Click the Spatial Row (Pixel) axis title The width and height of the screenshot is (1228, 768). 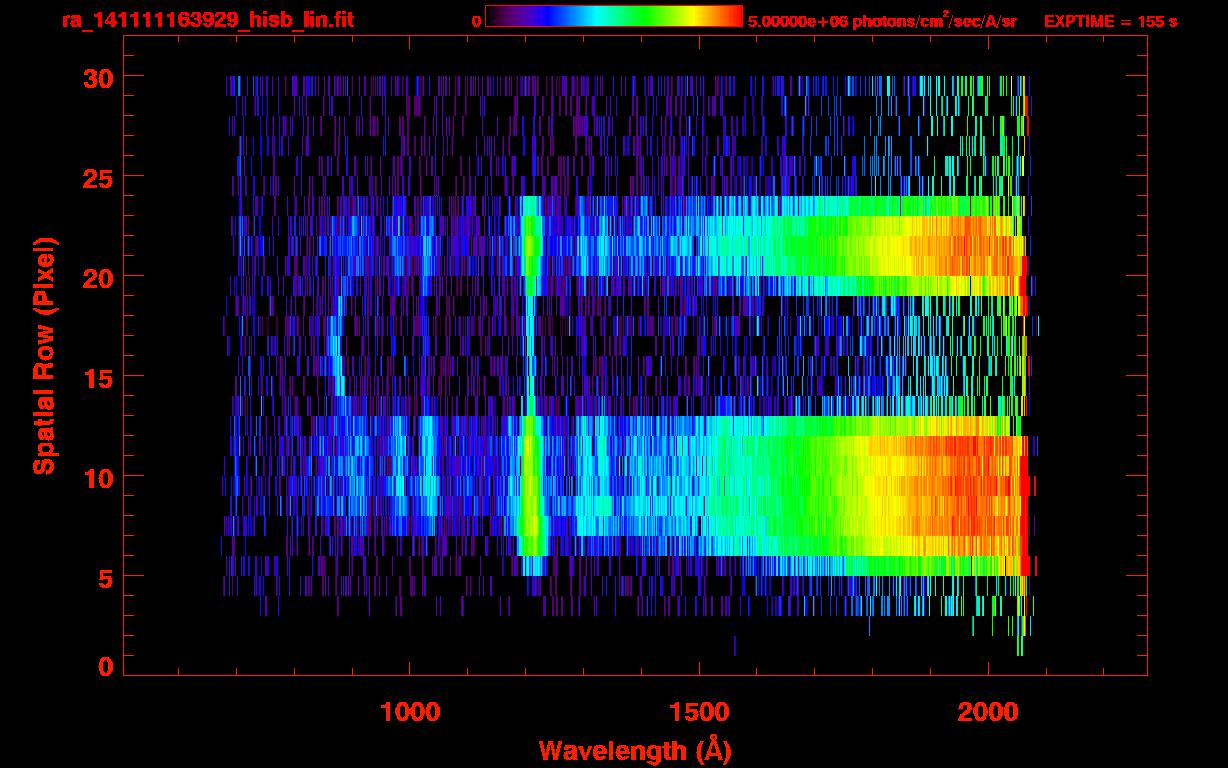(x=44, y=355)
